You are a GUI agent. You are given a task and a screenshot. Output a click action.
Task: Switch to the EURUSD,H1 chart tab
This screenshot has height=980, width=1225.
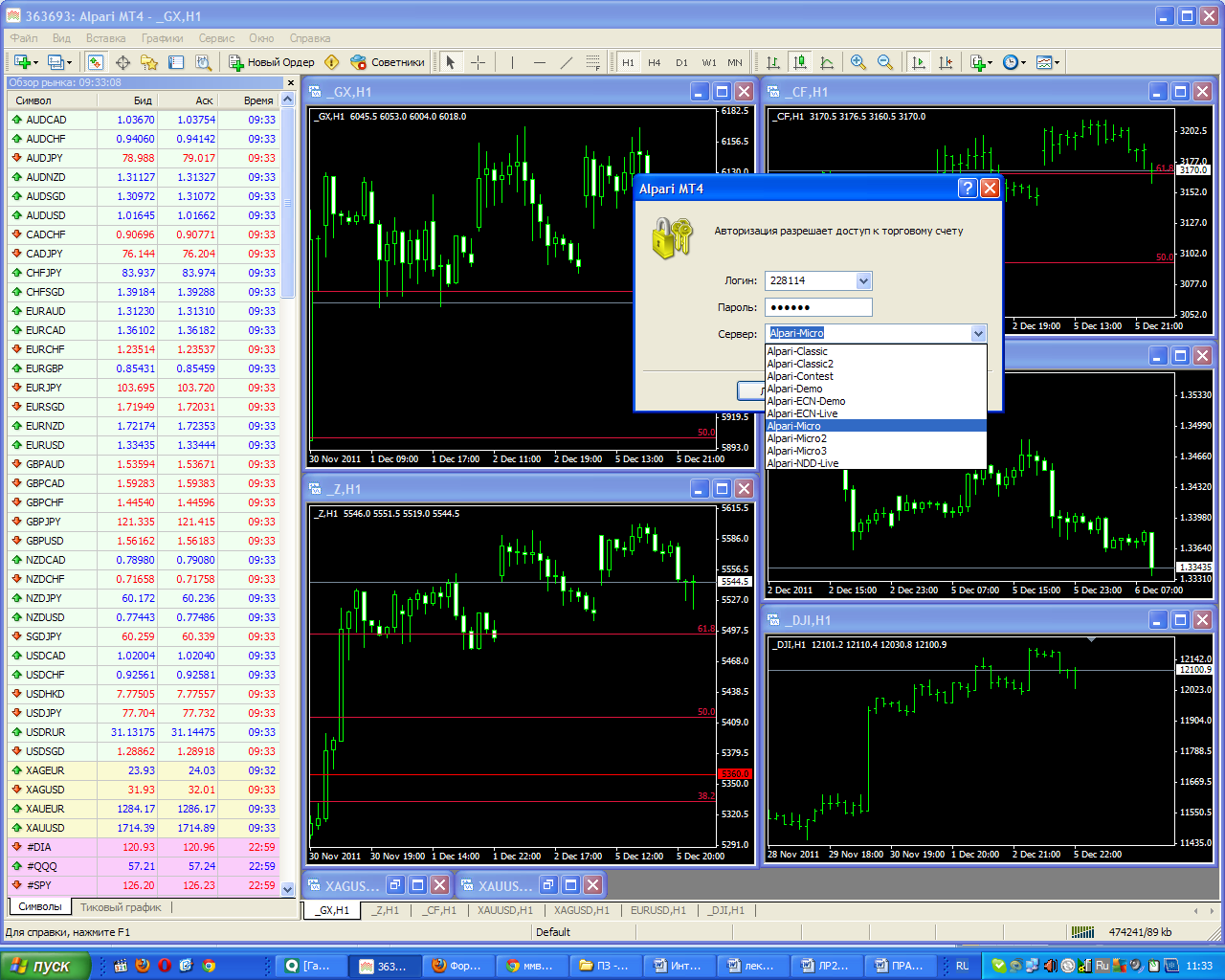(x=657, y=910)
